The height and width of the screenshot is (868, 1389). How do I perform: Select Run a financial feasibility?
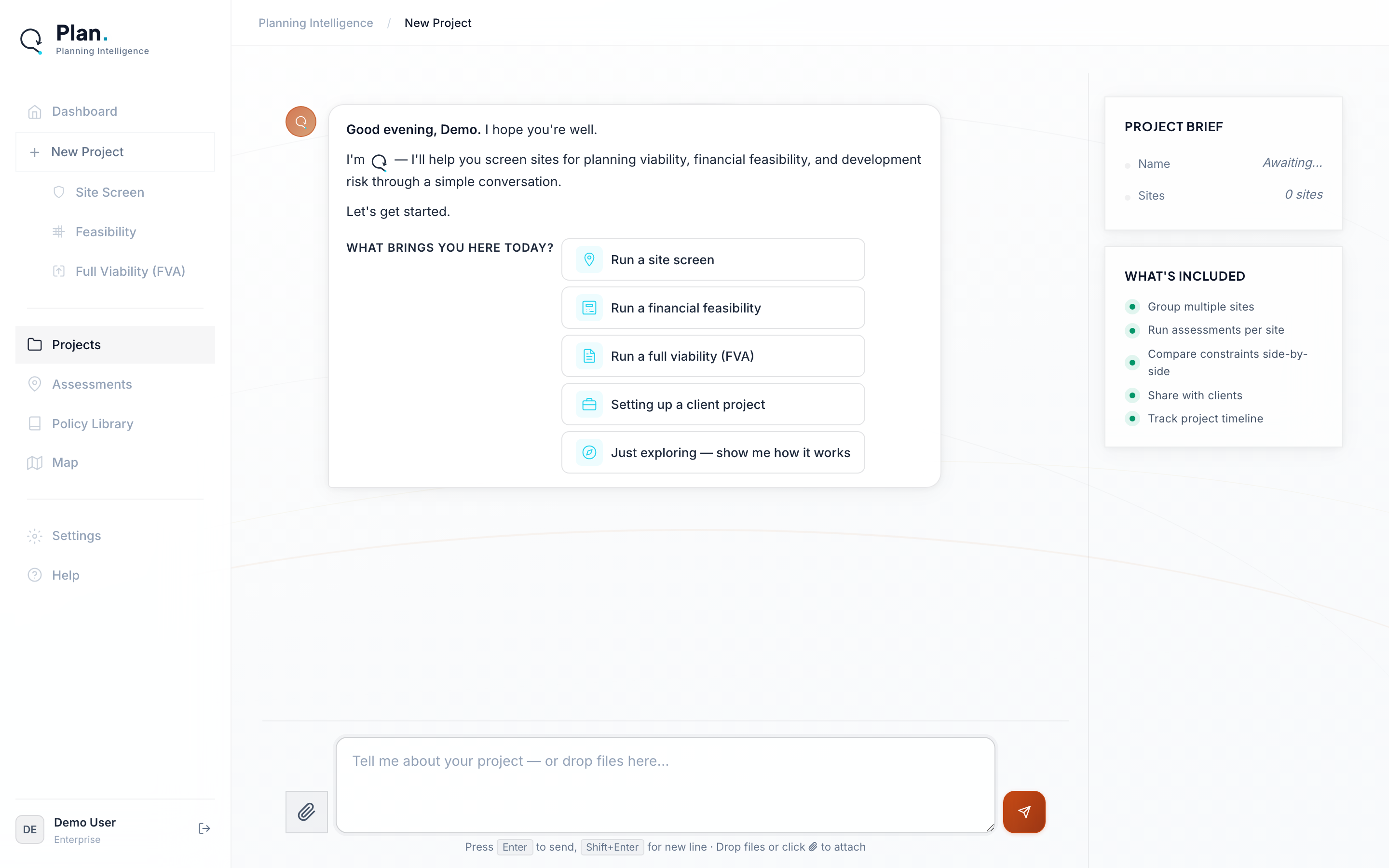tap(712, 308)
